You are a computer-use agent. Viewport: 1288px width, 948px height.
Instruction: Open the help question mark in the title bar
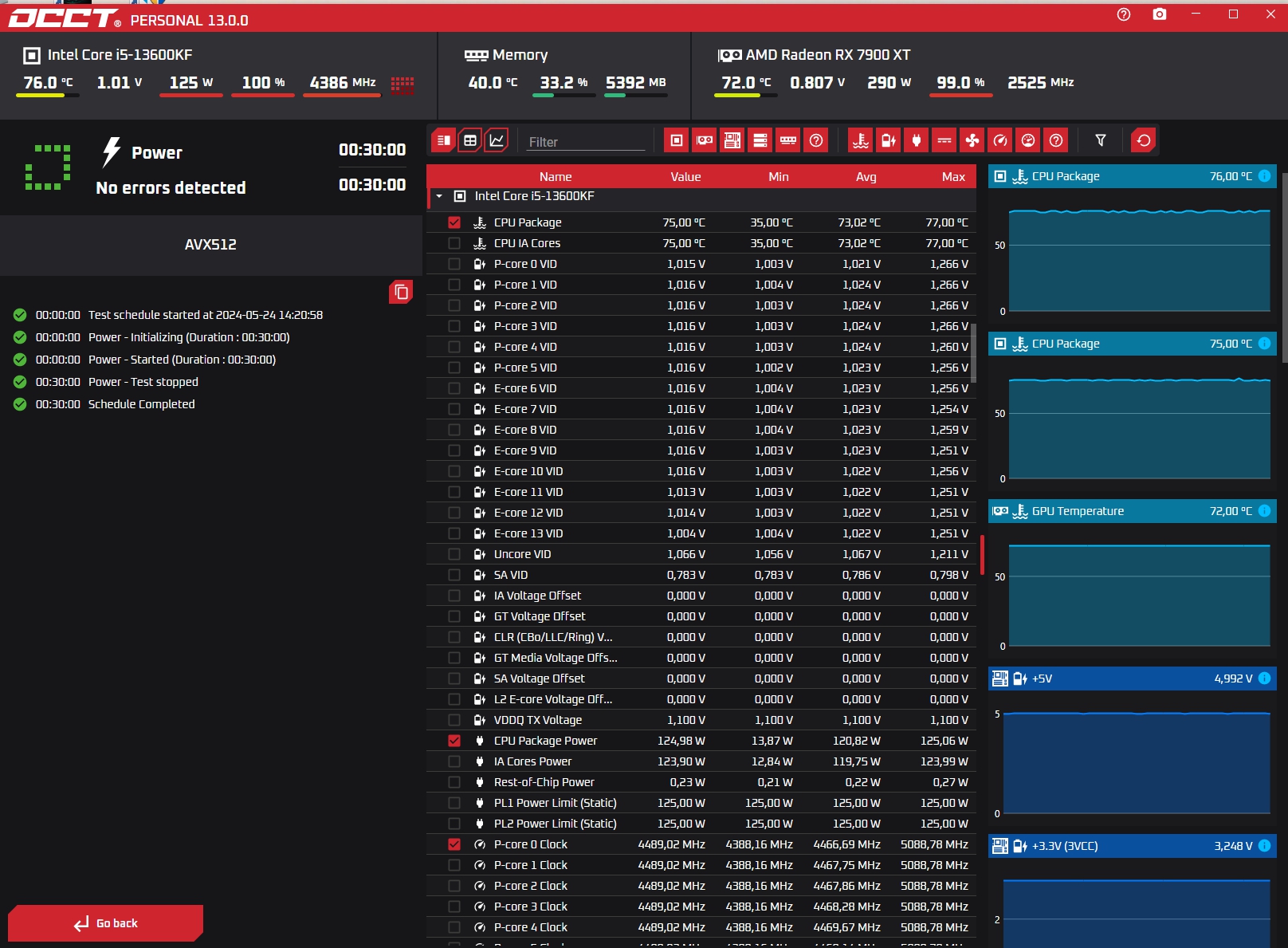[x=1124, y=14]
